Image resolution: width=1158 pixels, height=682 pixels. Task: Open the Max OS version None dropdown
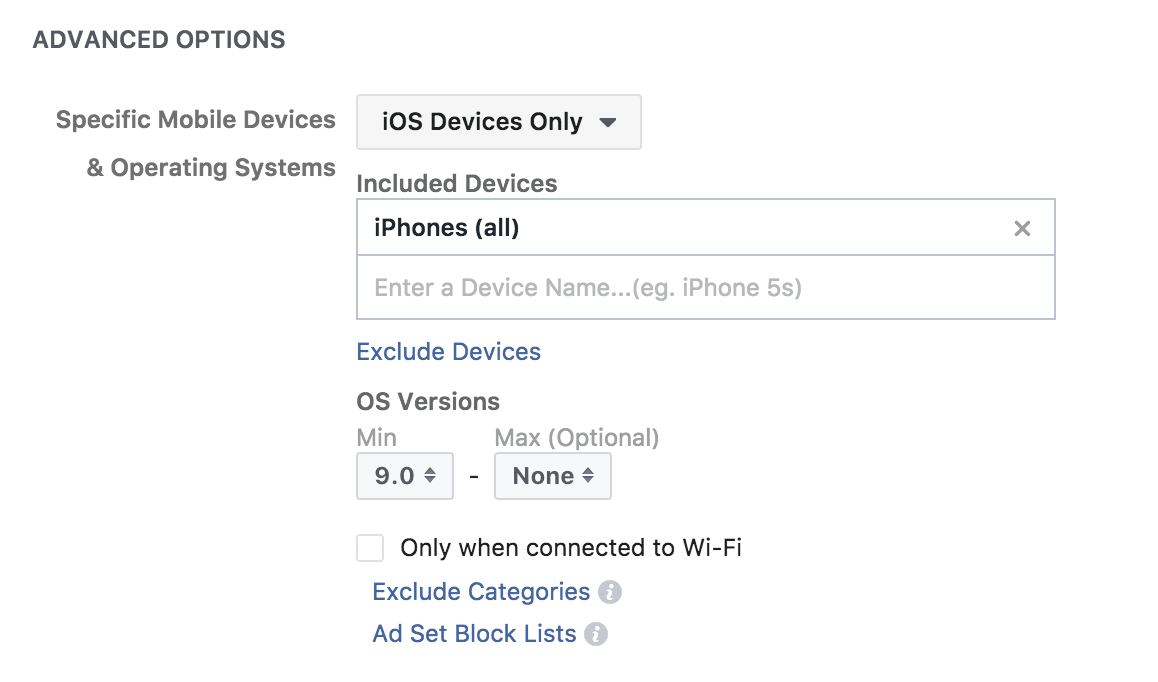(552, 476)
